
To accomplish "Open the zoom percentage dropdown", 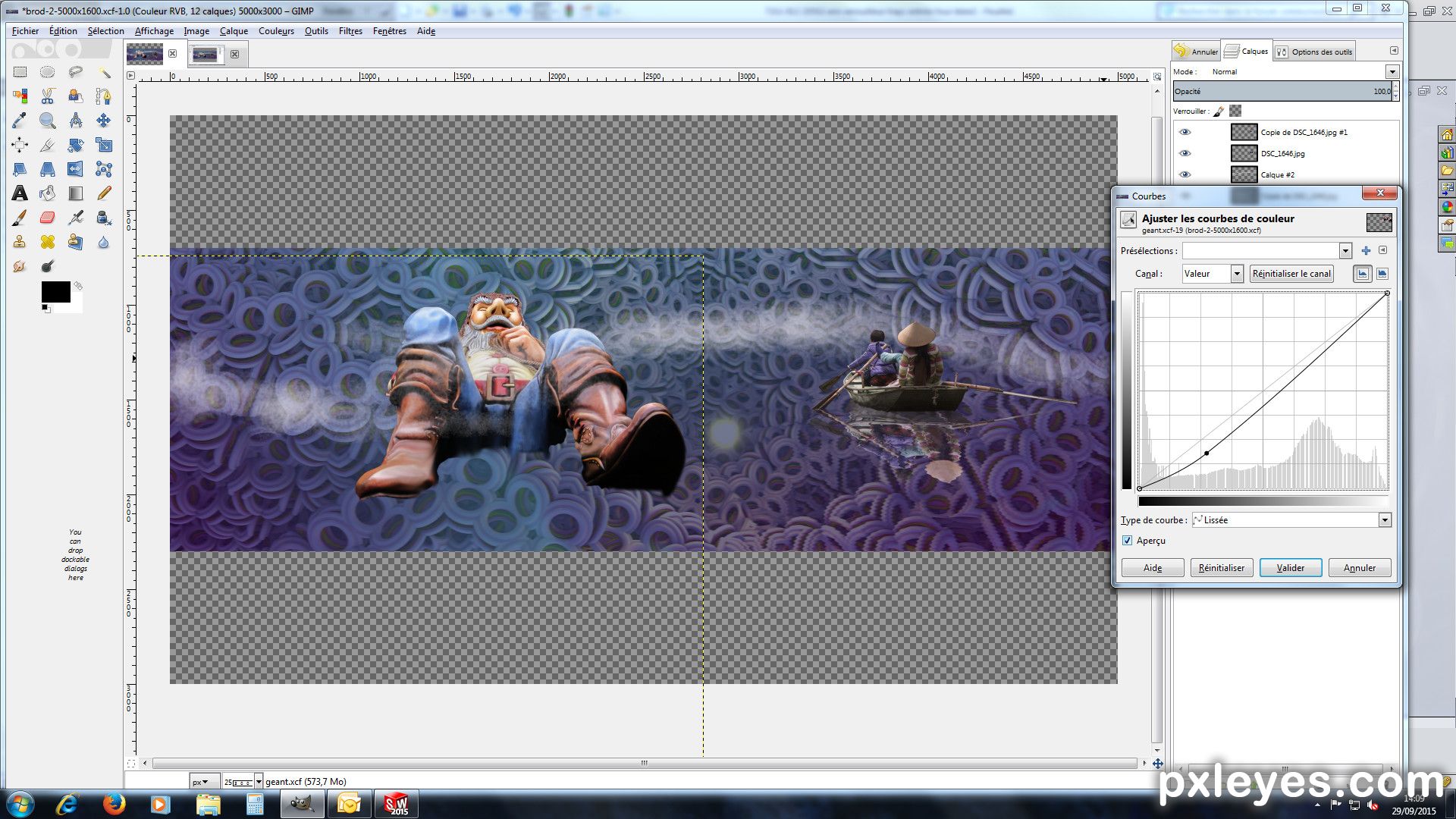I will (259, 782).
